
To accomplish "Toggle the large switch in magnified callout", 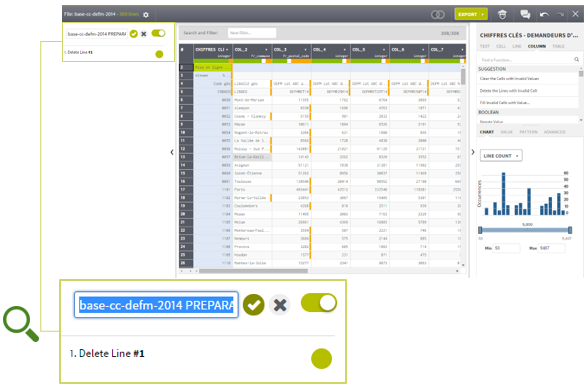I will [319, 303].
